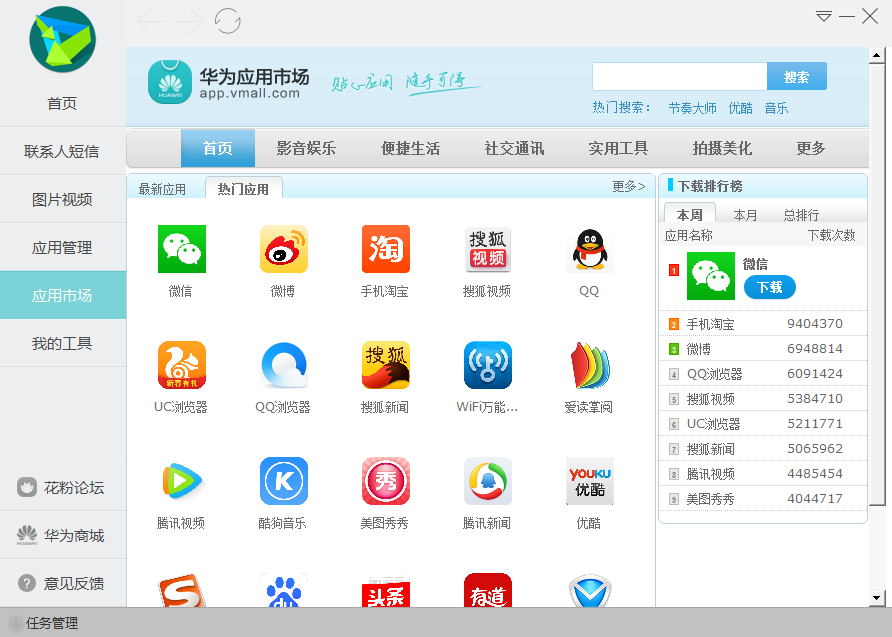Viewport: 892px width, 637px height.
Task: Select the 热门应用 tab
Action: point(243,188)
